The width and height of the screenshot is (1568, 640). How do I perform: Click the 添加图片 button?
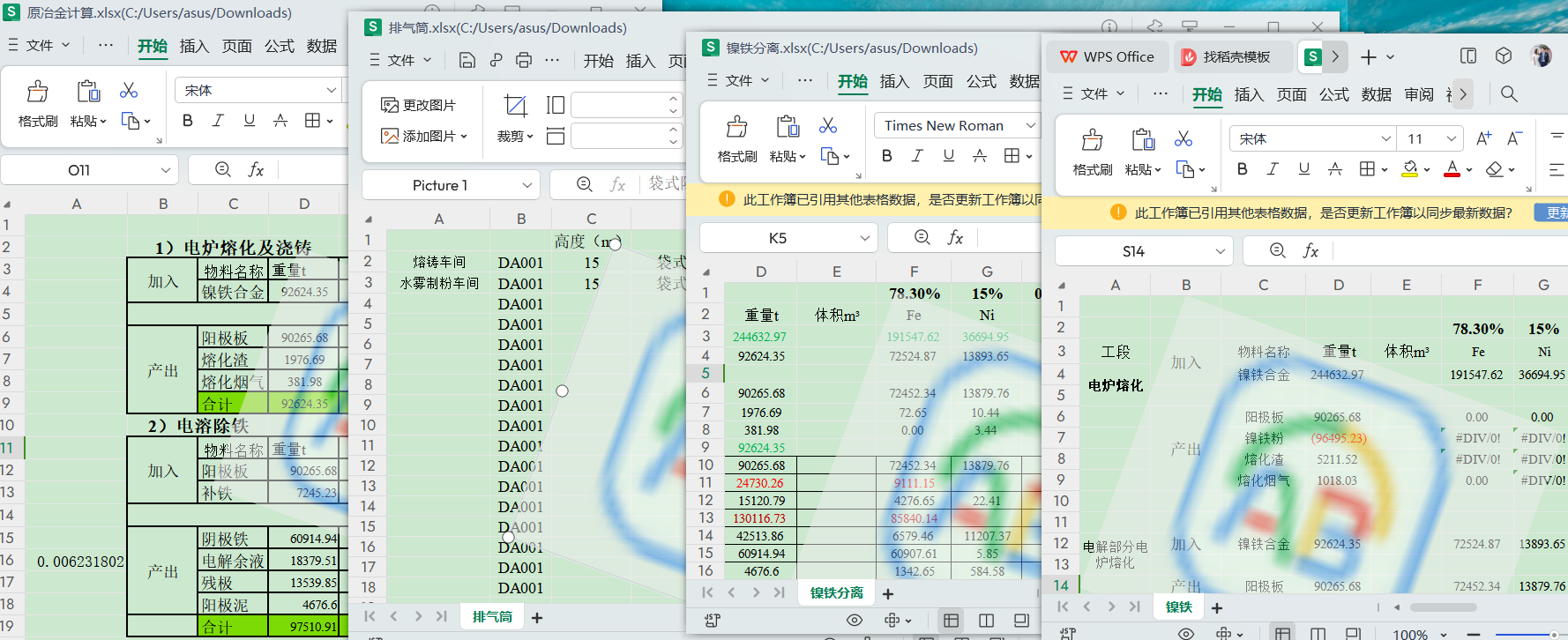[423, 136]
